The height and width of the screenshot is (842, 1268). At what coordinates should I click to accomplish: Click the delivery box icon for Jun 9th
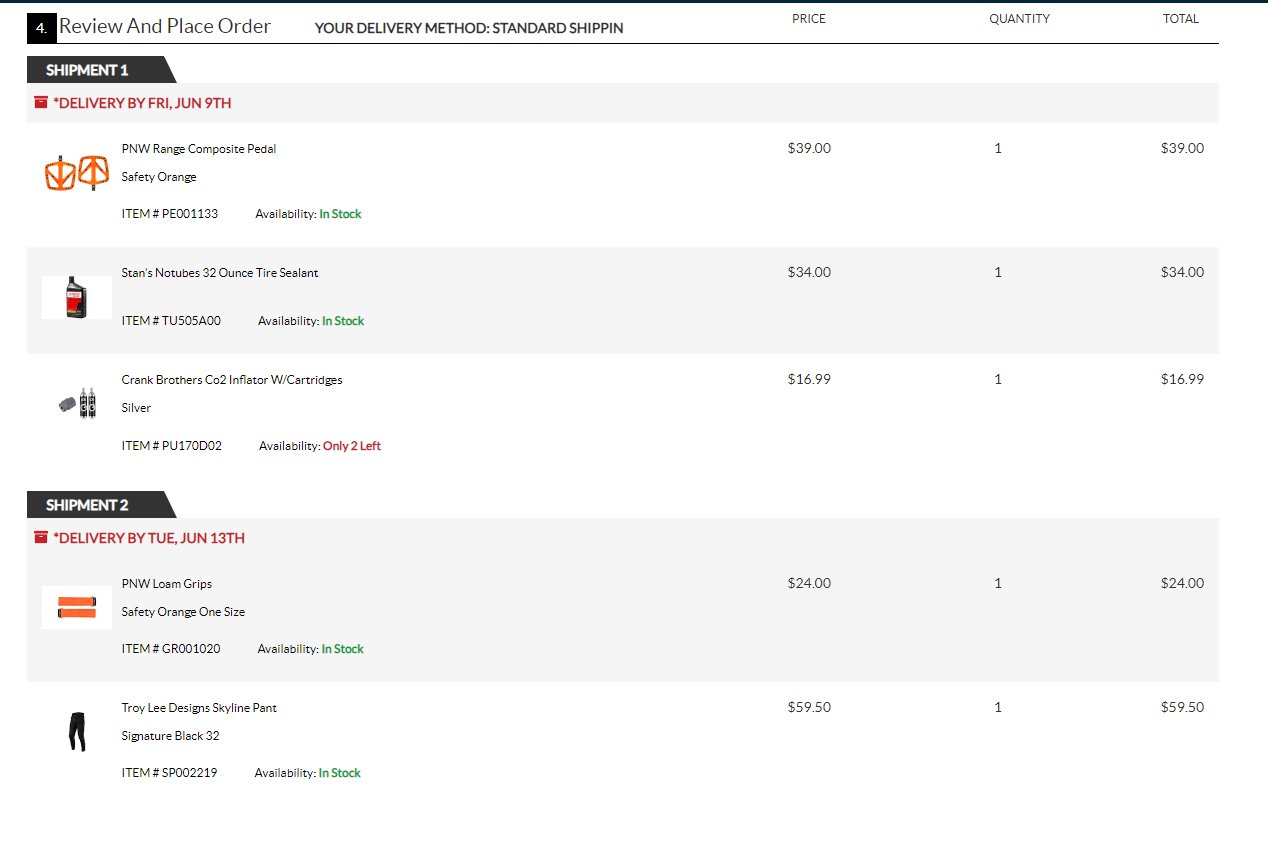pos(41,102)
